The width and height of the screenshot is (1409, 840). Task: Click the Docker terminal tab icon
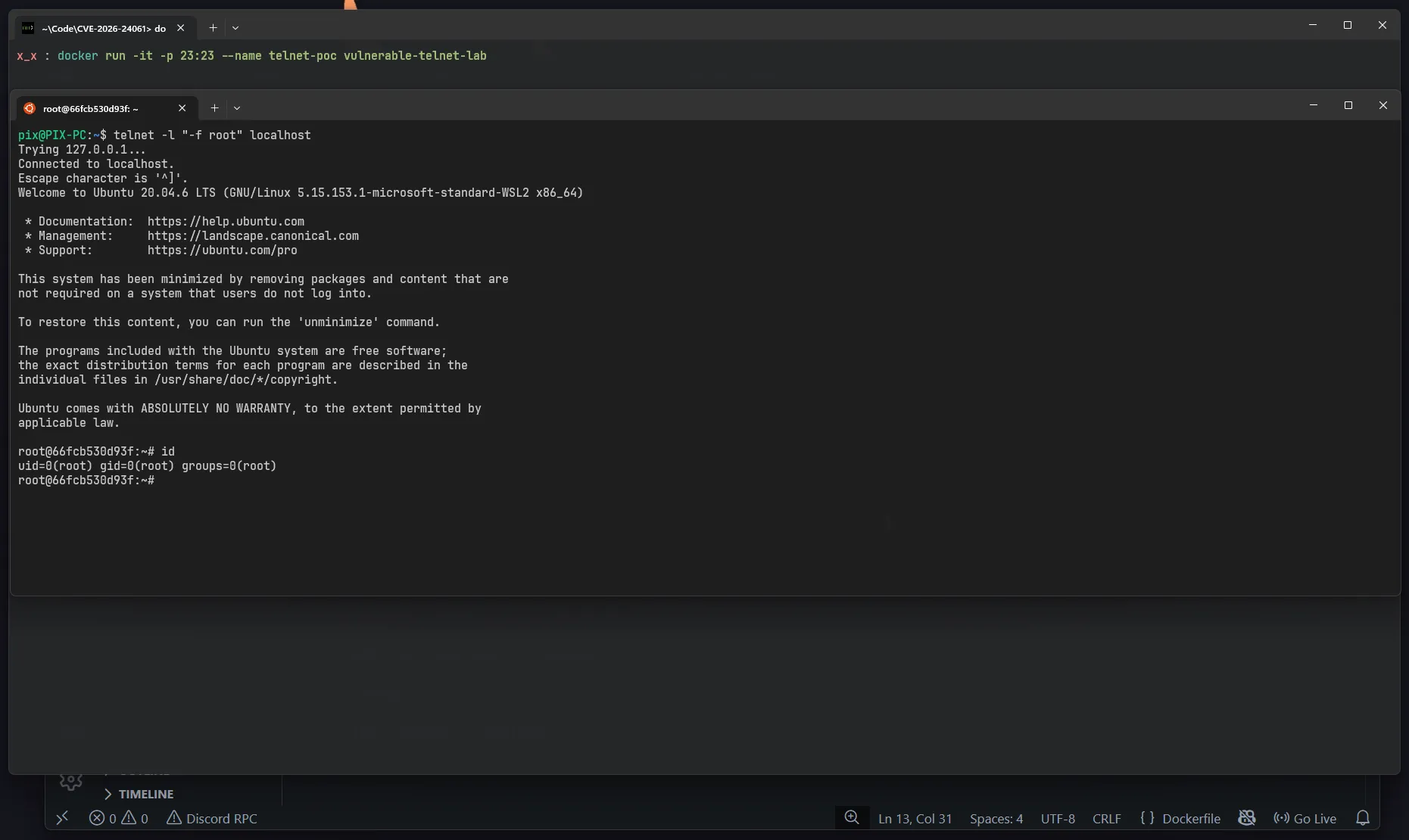coord(30,108)
